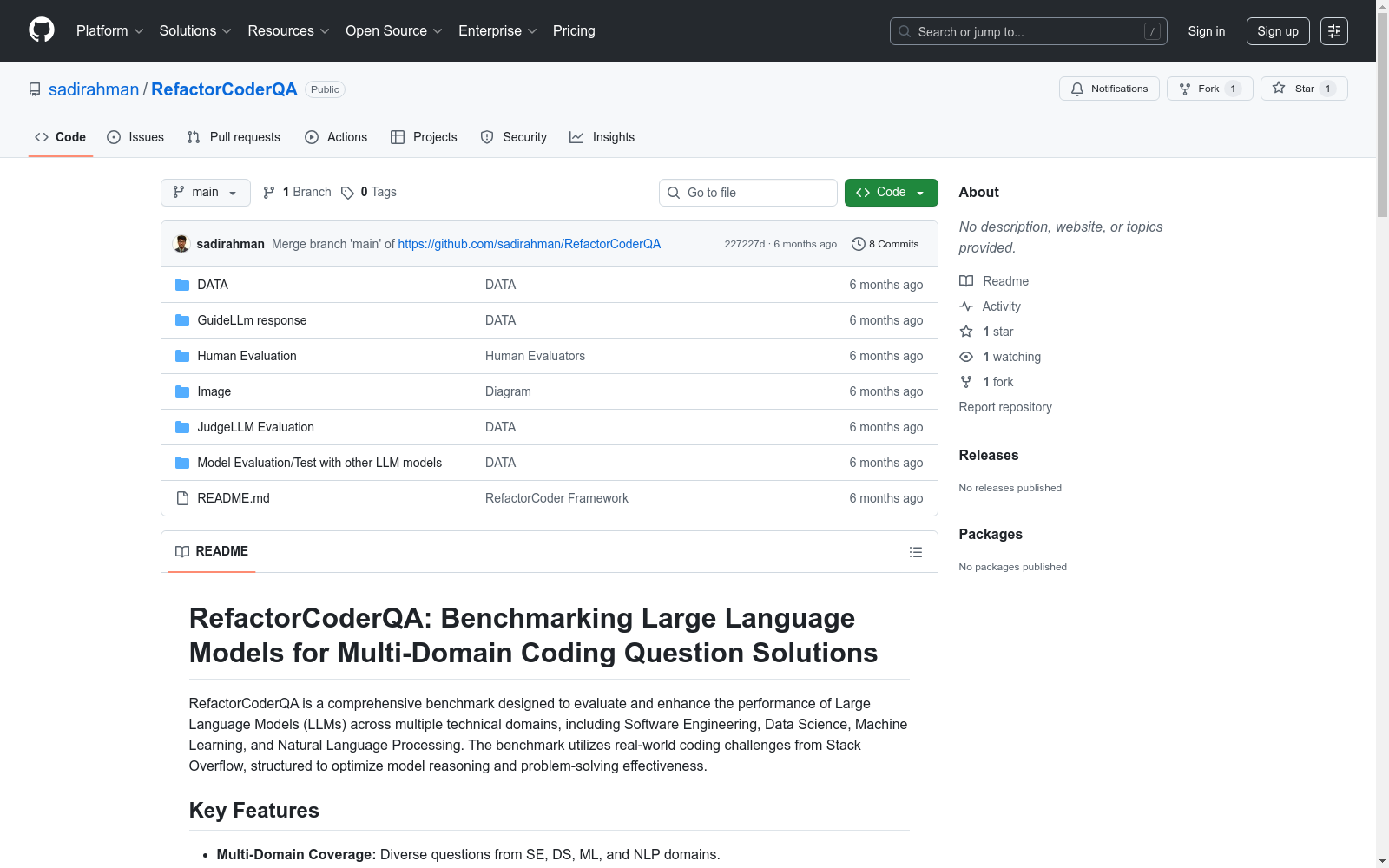Click the JudgeLLM Evaluation folder icon
This screenshot has height=868, width=1389.
click(182, 427)
